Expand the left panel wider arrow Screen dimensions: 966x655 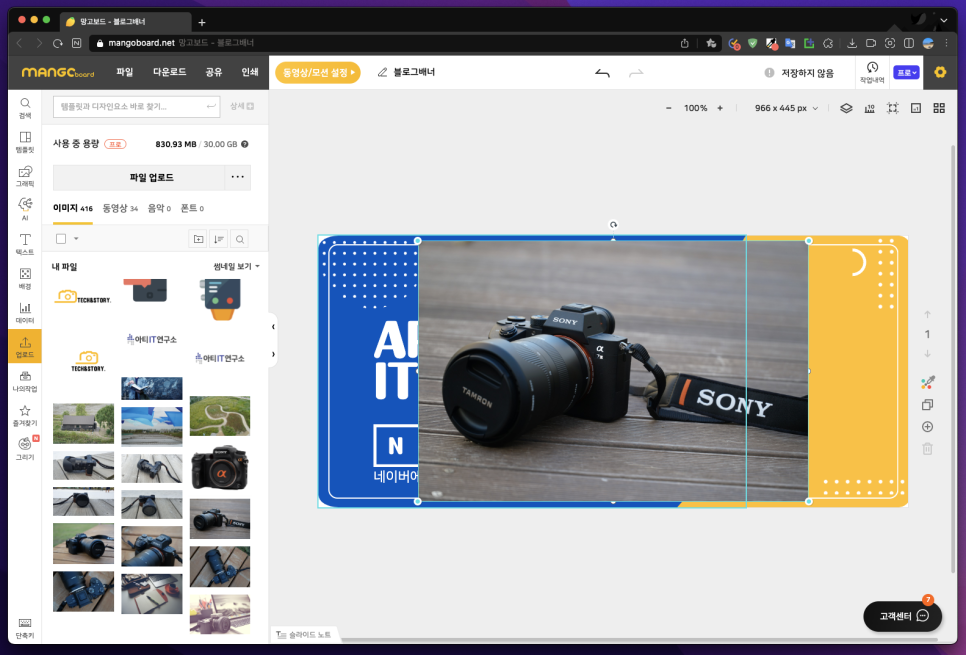point(273,354)
